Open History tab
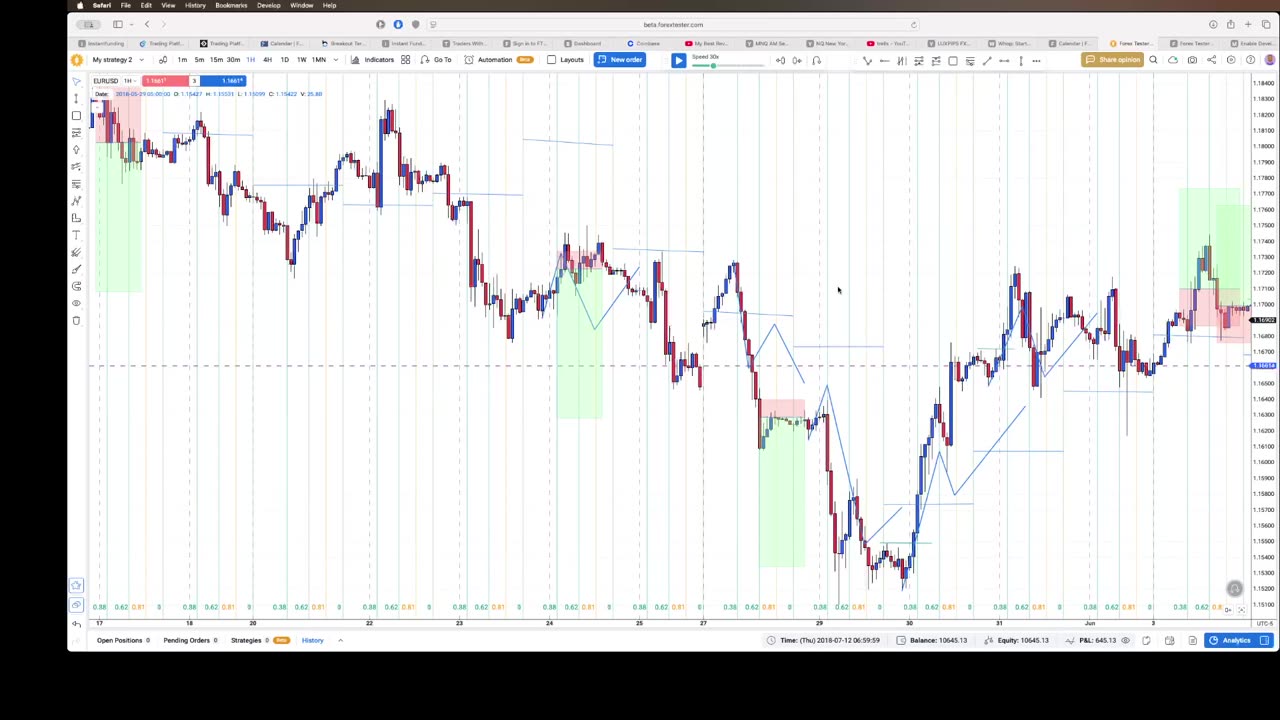Image resolution: width=1280 pixels, height=720 pixels. [312, 640]
